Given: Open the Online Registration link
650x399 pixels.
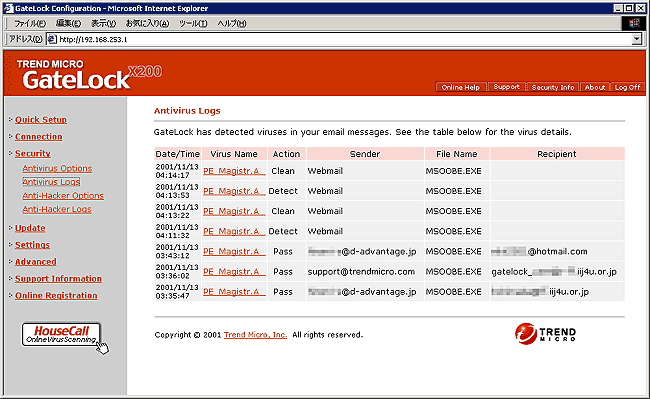Looking at the screenshot, I should coord(56,295).
